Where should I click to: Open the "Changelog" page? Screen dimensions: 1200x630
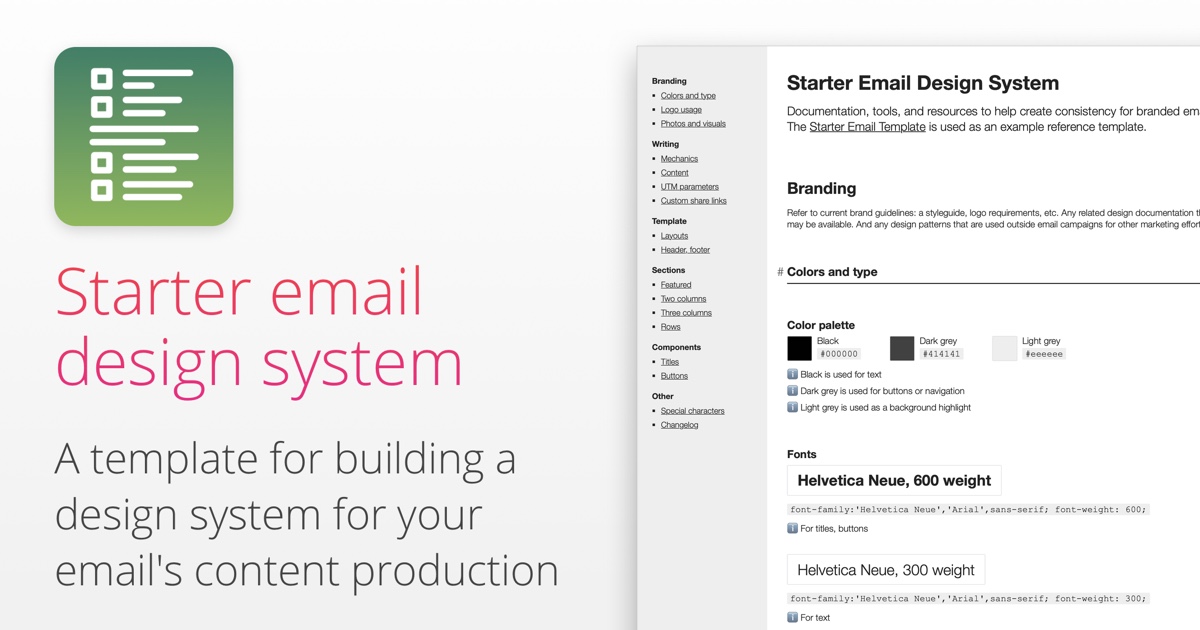click(x=679, y=424)
